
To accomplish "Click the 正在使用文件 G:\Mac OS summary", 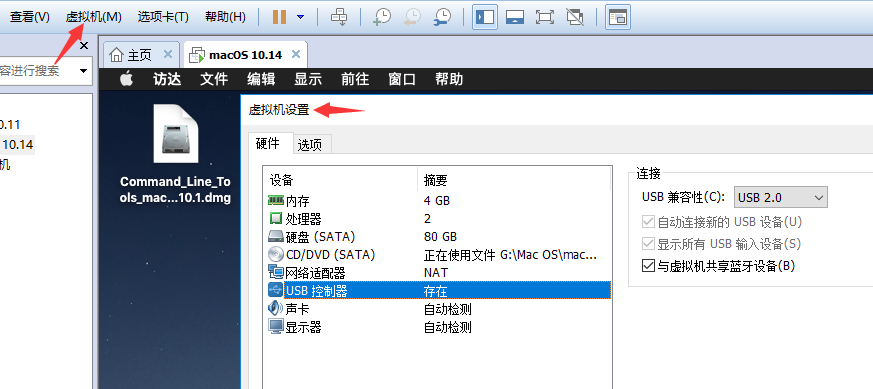I will click(510, 255).
